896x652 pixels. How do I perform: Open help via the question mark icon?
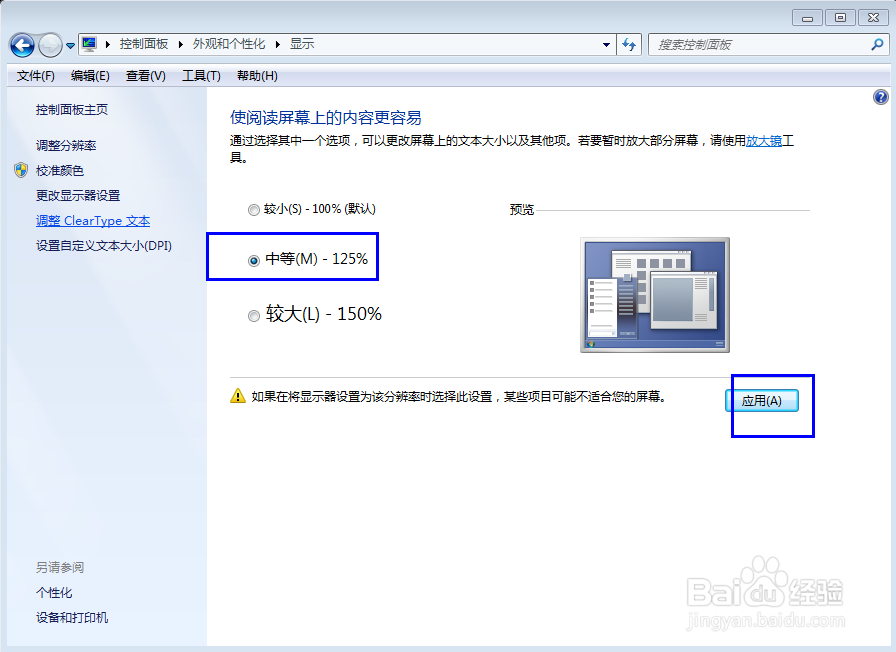tap(879, 96)
